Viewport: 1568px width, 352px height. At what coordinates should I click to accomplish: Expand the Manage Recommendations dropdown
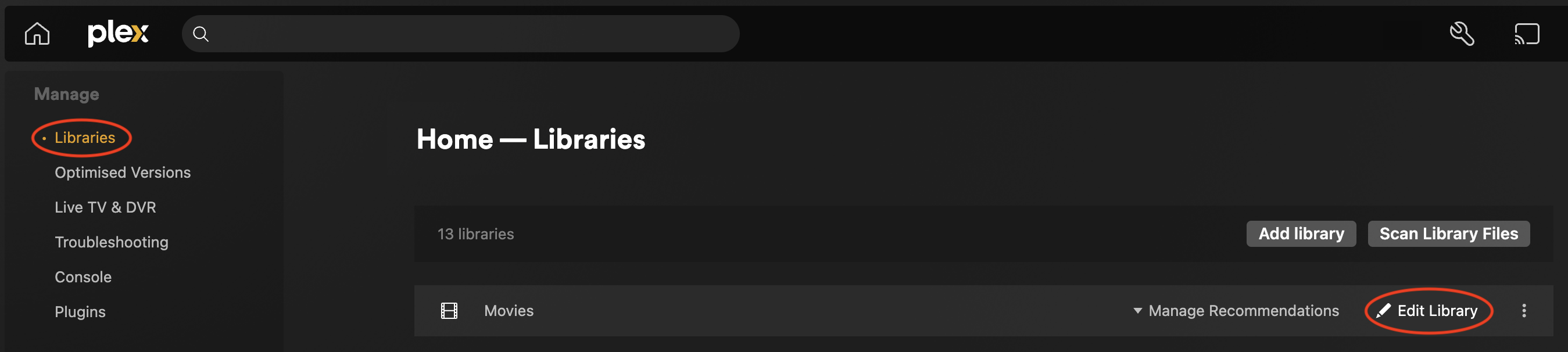point(1236,311)
